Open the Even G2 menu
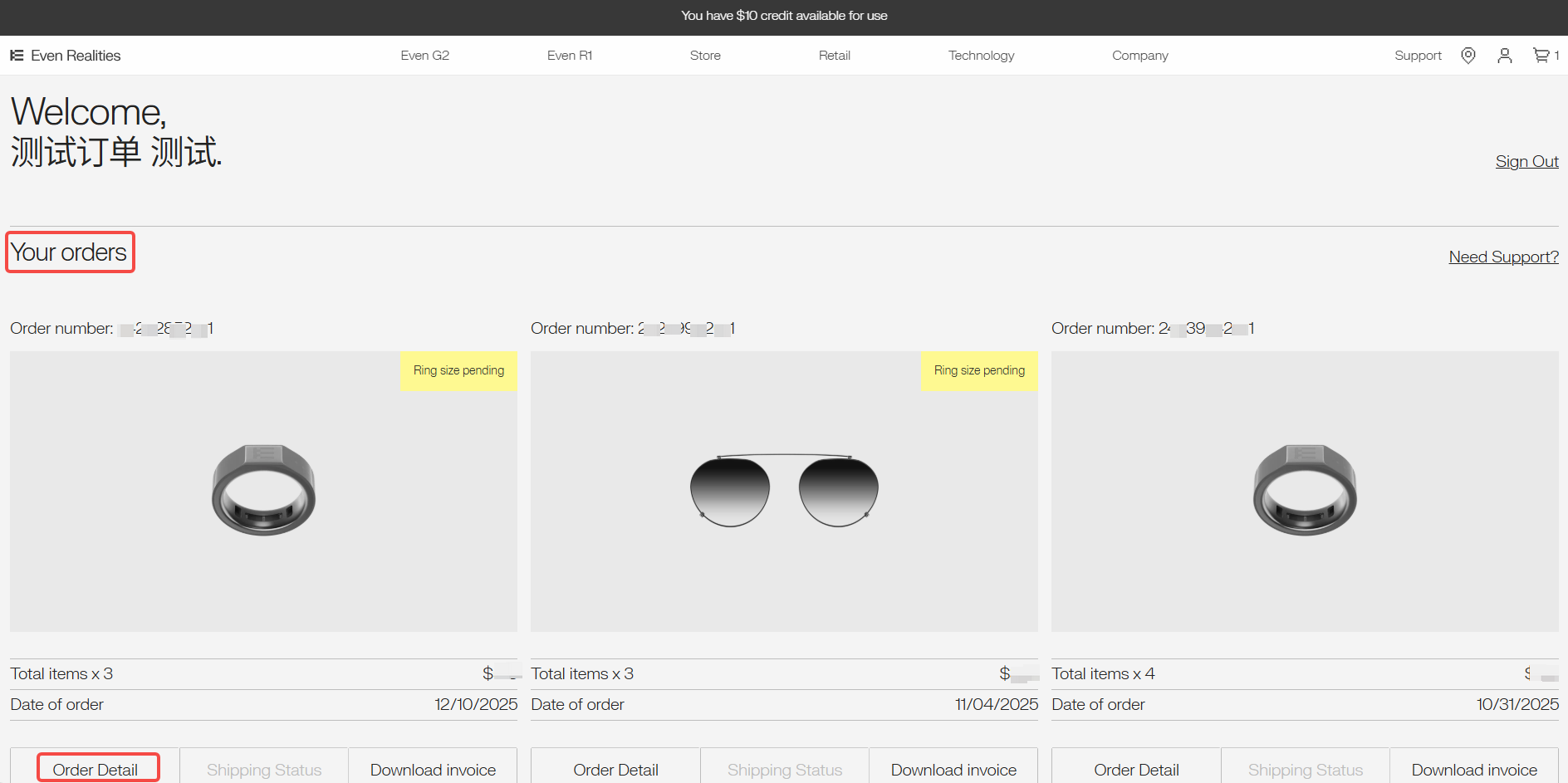The image size is (1568, 783). click(424, 56)
